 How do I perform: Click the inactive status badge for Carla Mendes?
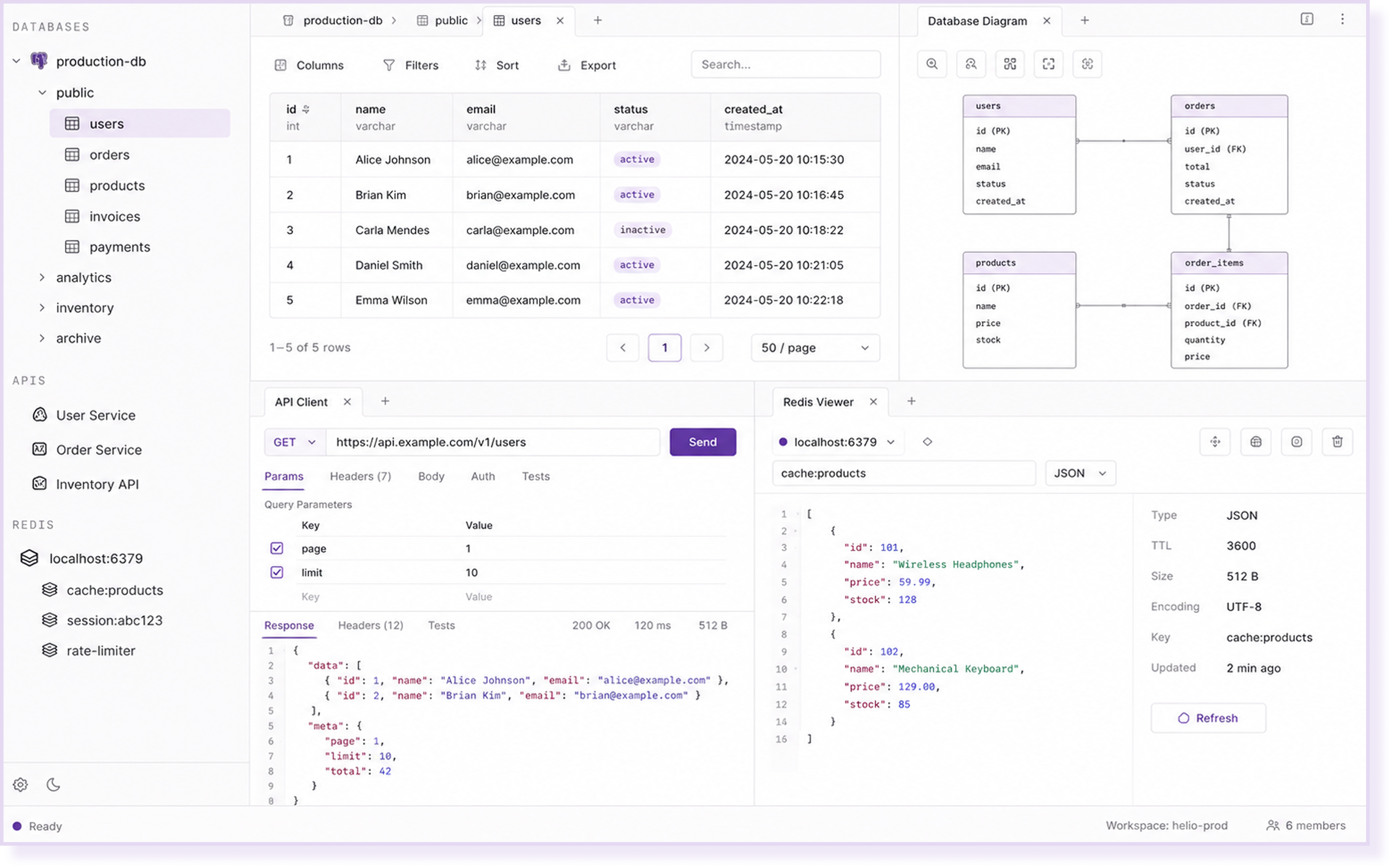click(x=642, y=230)
